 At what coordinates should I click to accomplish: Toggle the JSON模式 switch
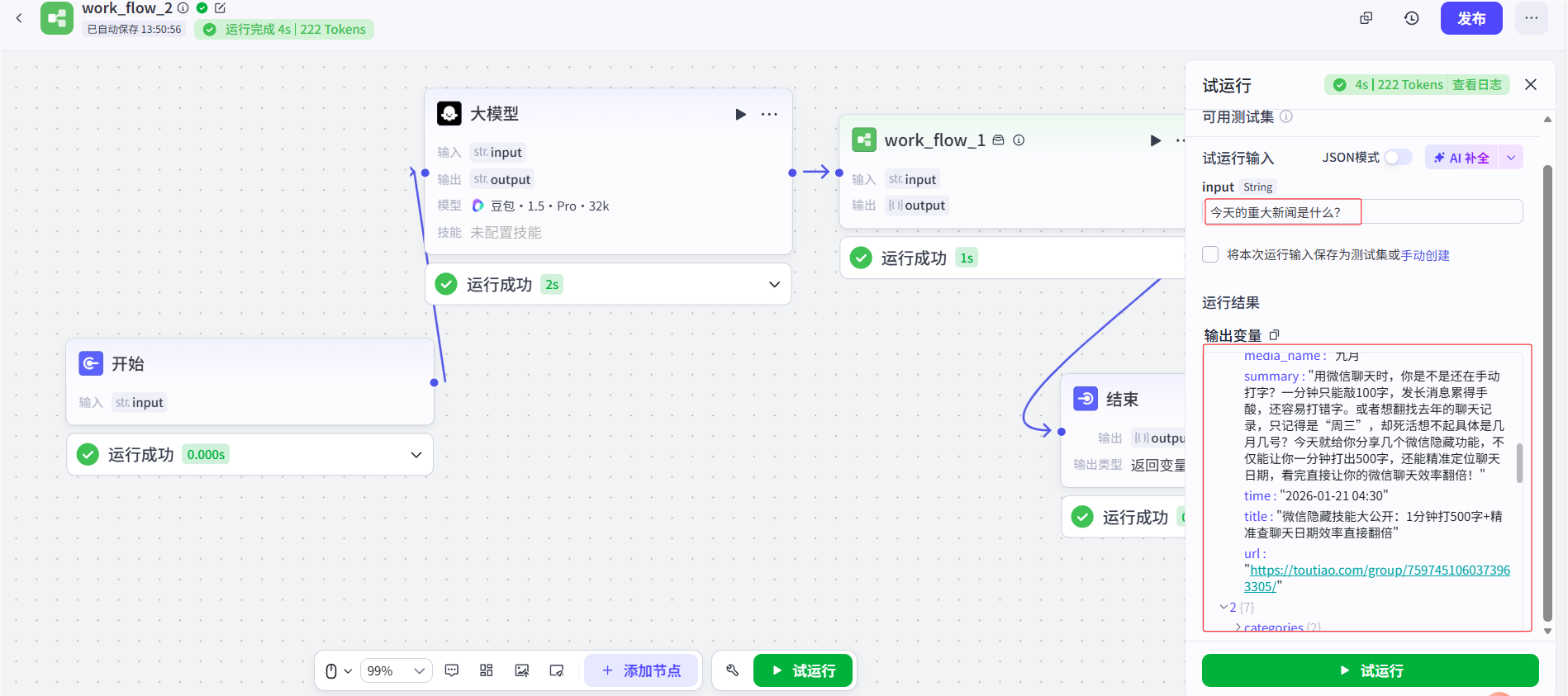[1398, 157]
